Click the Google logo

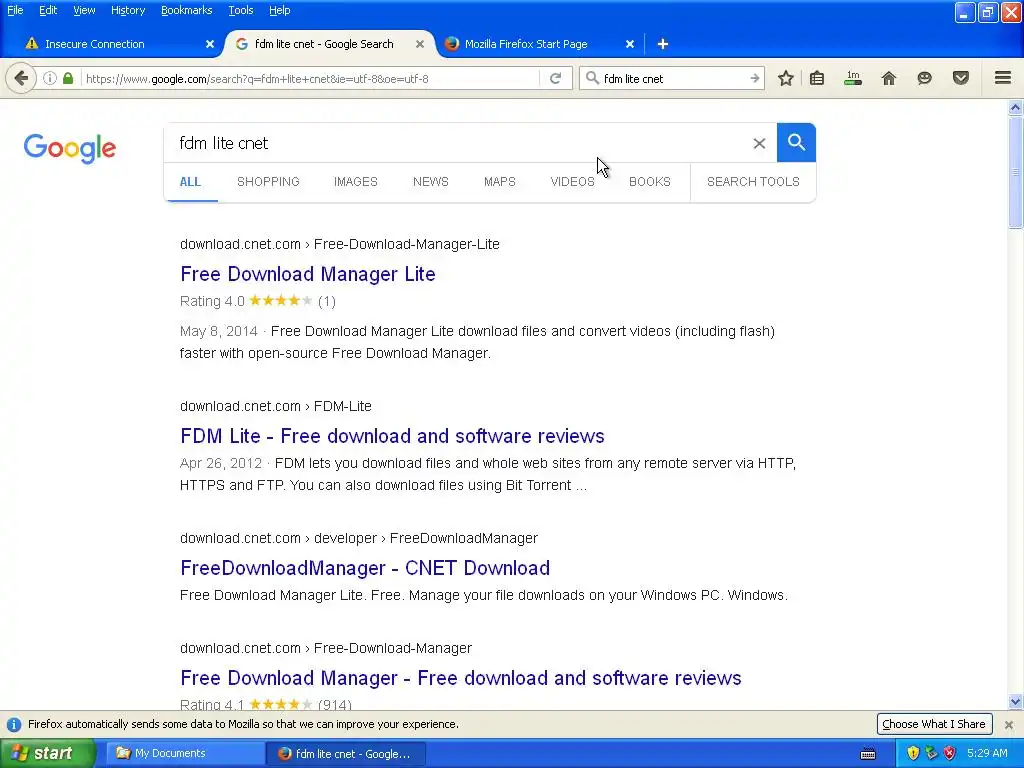(x=69, y=148)
